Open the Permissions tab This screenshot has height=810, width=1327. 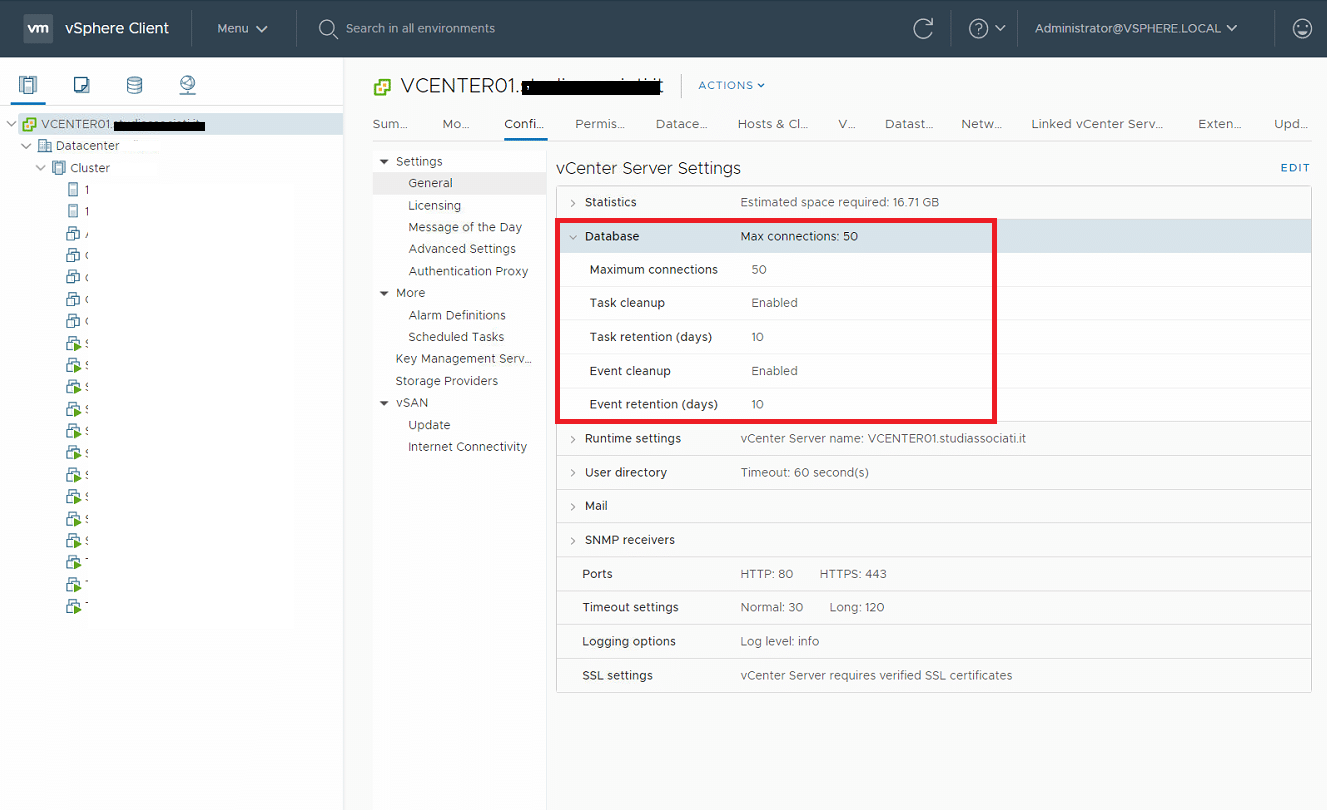pos(600,124)
